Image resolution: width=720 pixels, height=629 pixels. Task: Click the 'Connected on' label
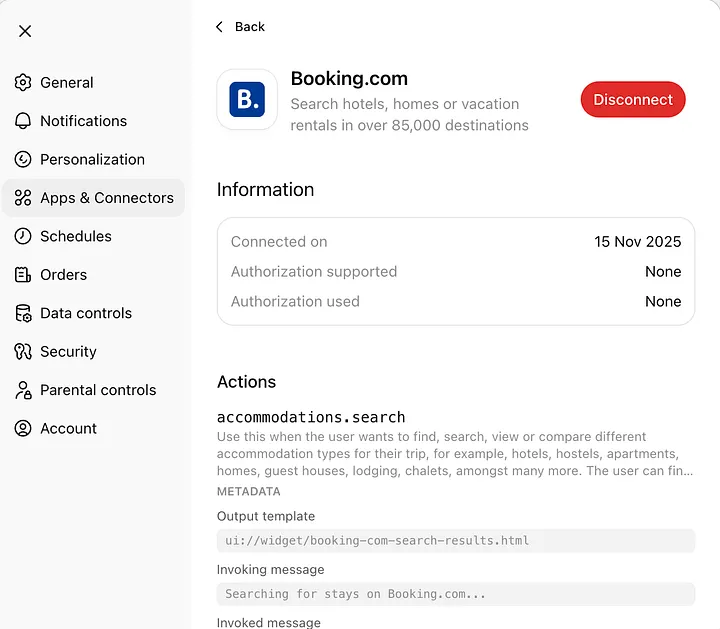(x=279, y=242)
